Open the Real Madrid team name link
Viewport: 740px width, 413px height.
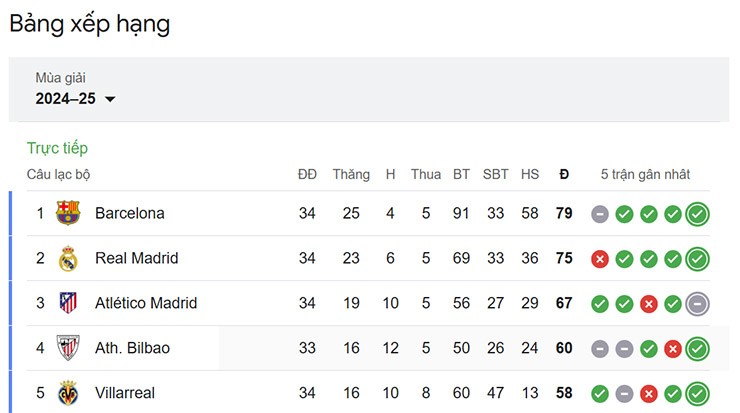[x=137, y=258]
